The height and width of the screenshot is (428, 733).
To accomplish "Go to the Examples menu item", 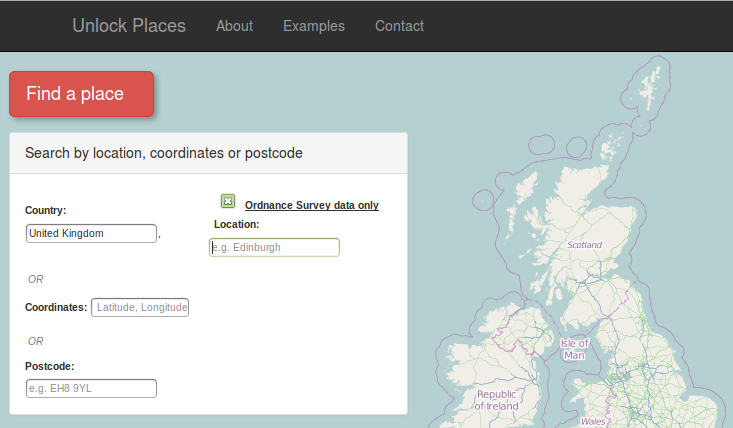I will click(x=314, y=26).
